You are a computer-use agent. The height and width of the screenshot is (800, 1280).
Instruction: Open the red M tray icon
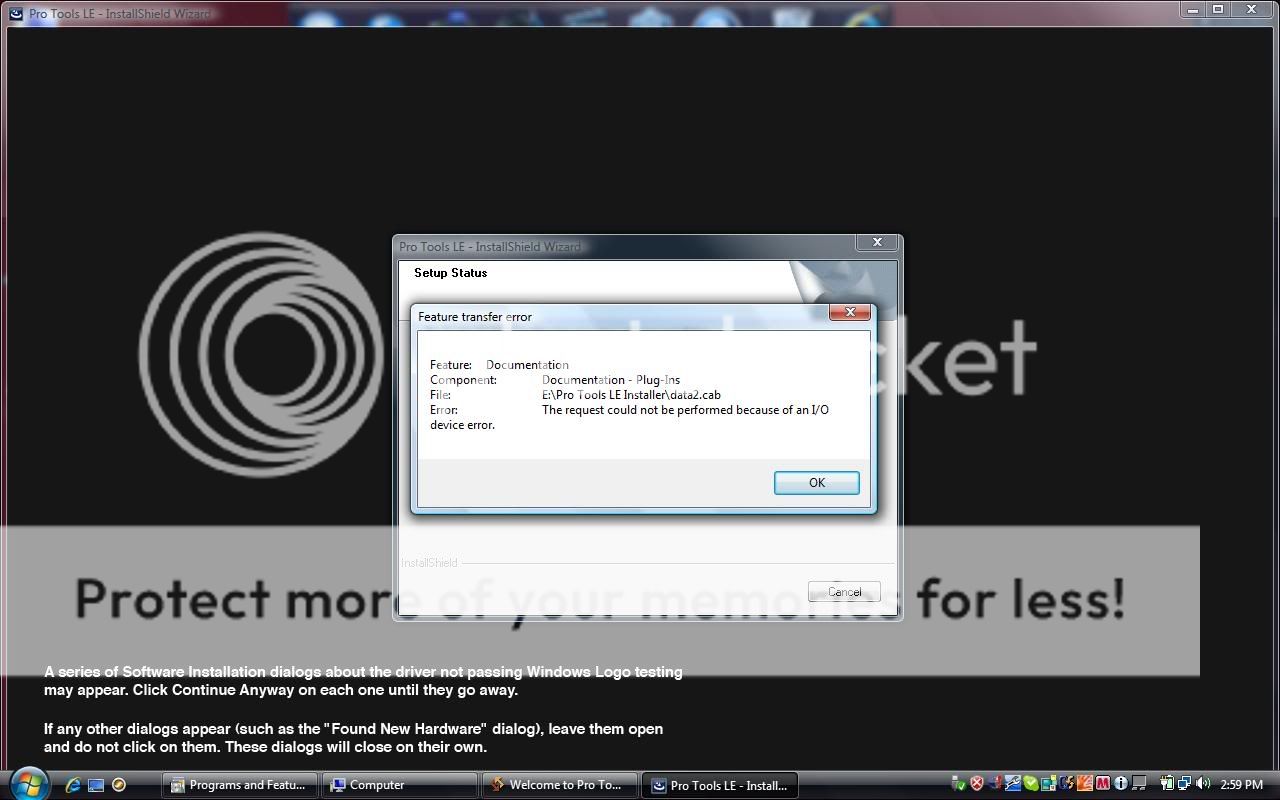tap(1103, 784)
